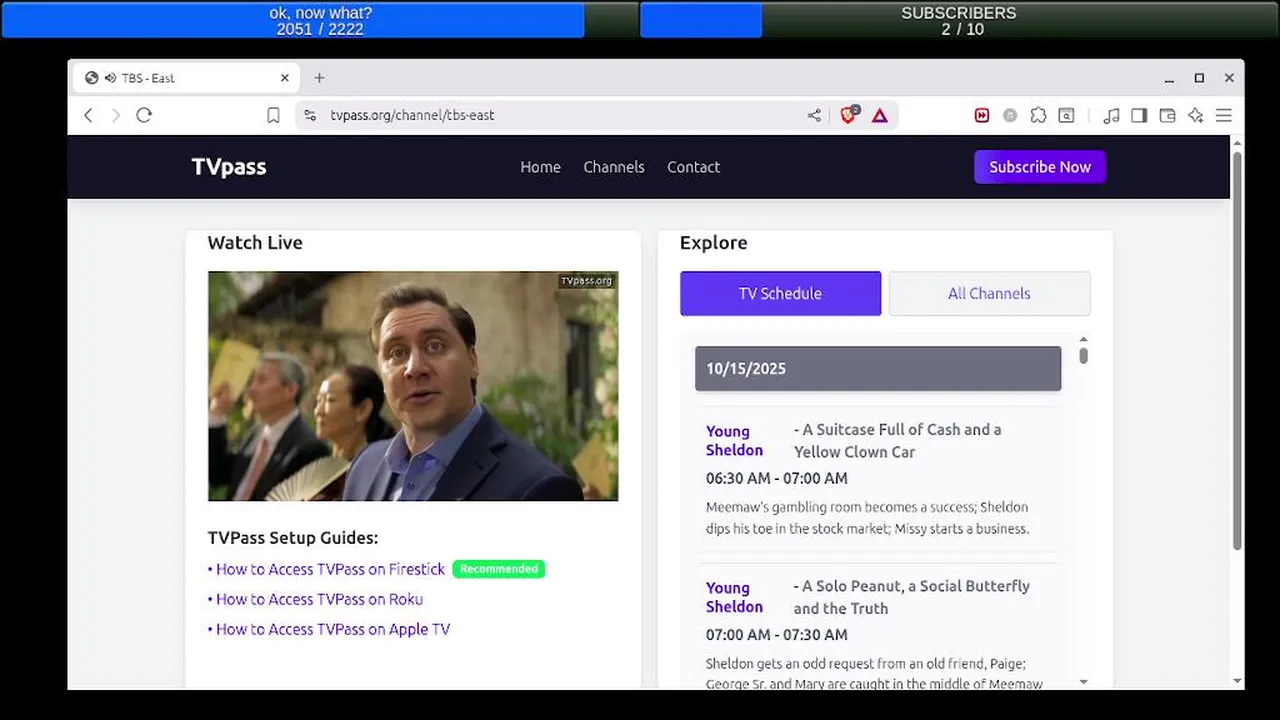Click the schedule list scrollbar thumb

1083,356
